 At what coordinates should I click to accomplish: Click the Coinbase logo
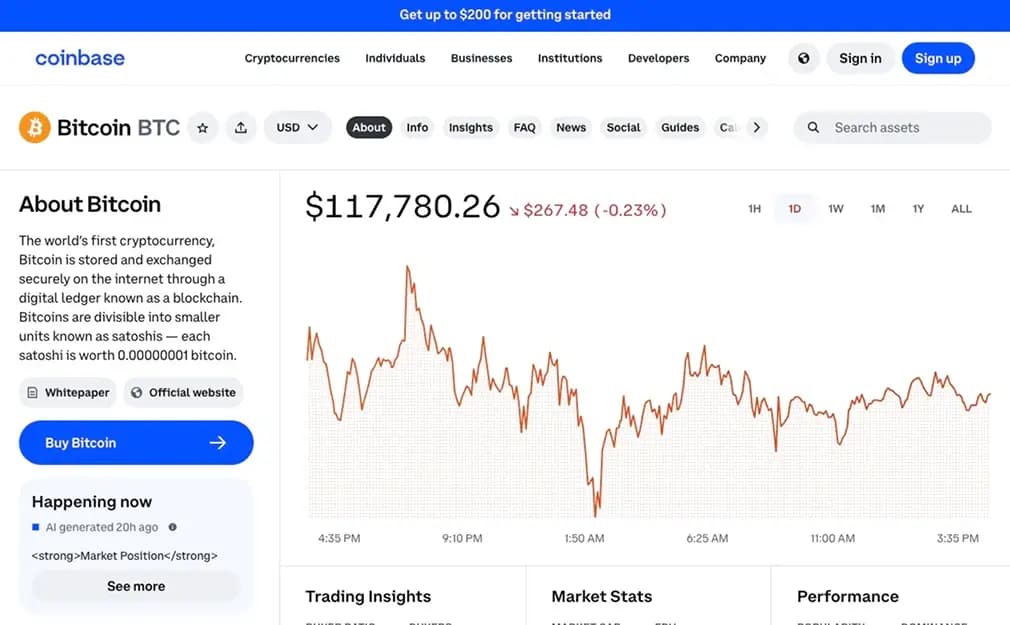80,58
